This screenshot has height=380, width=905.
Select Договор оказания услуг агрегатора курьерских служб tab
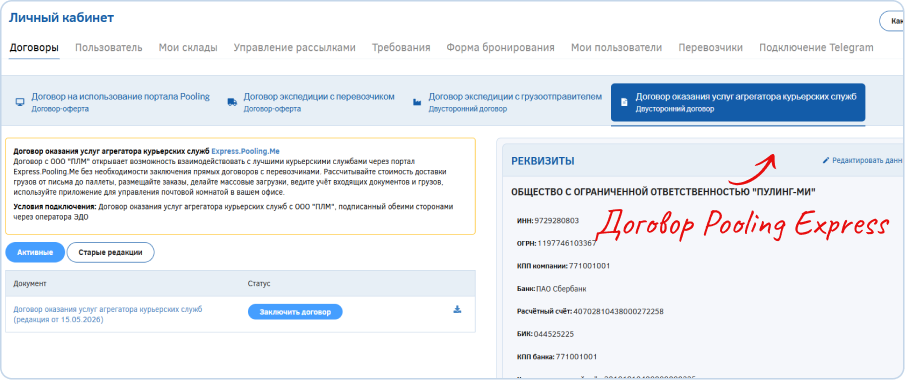tap(738, 102)
